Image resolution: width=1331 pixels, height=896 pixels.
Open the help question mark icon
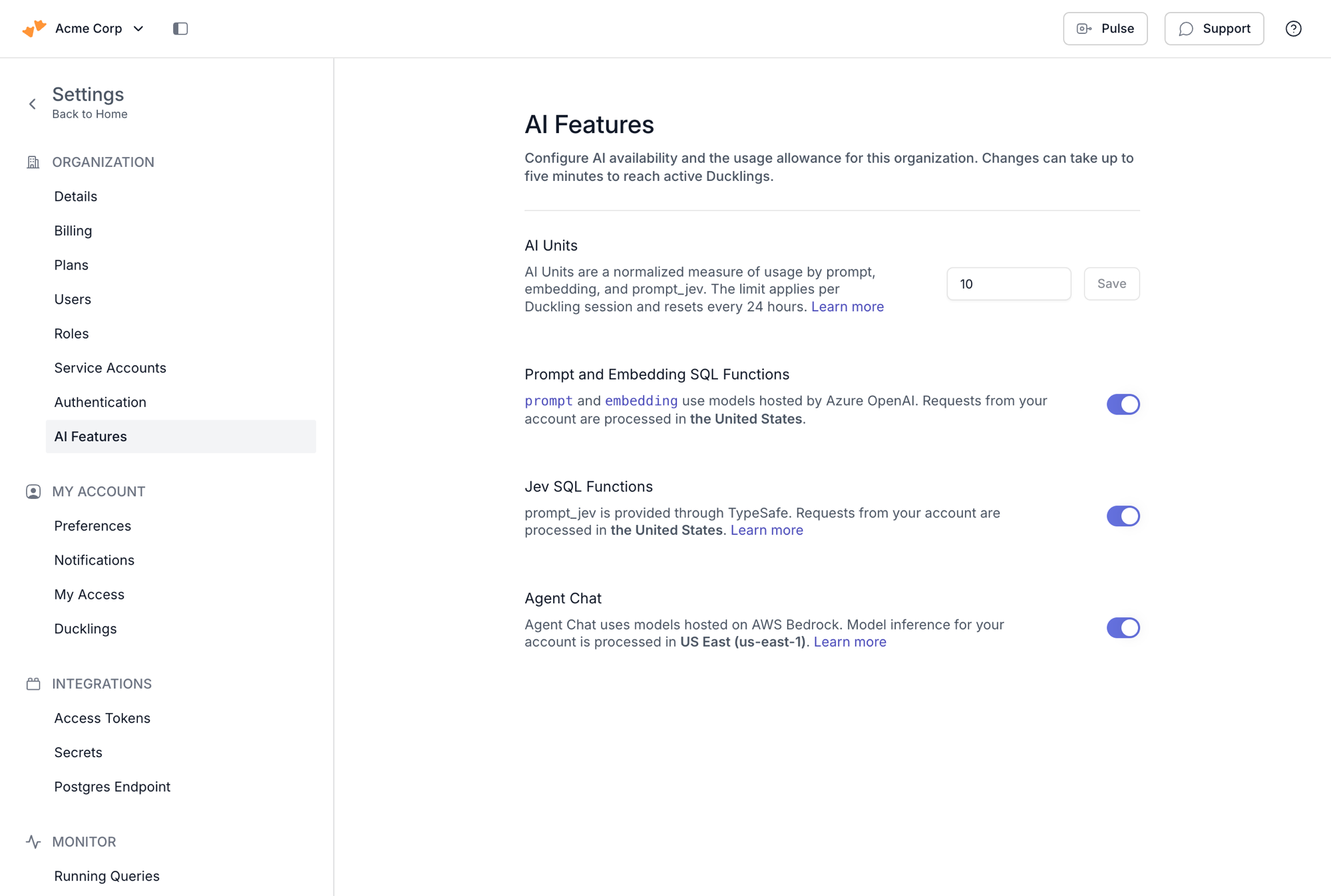click(x=1293, y=29)
